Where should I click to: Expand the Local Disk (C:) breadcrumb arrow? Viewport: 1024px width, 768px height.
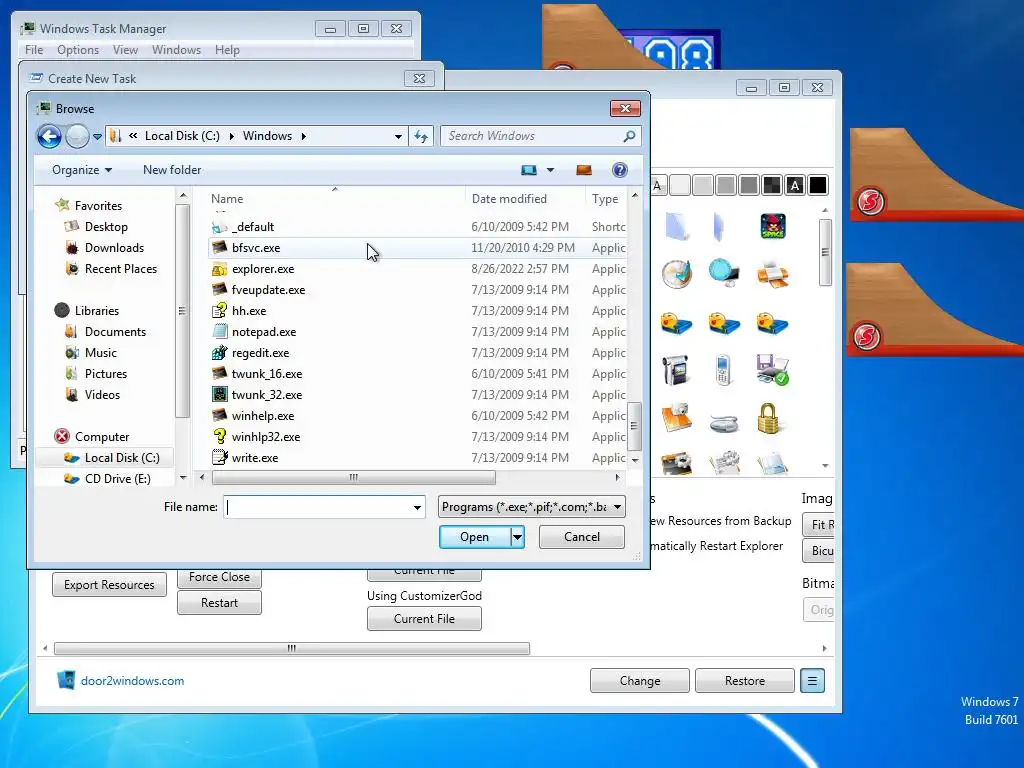tap(231, 136)
